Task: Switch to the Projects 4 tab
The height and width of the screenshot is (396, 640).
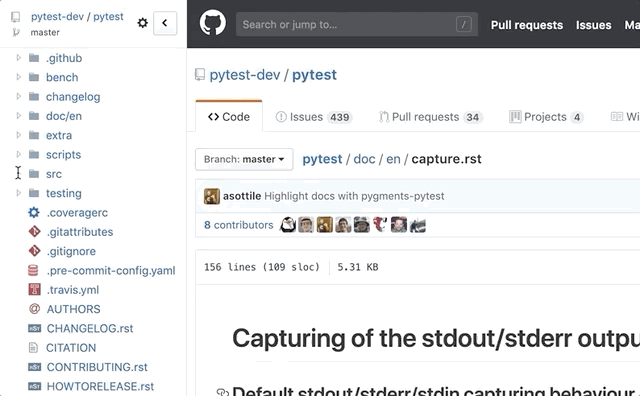Action: (x=546, y=117)
